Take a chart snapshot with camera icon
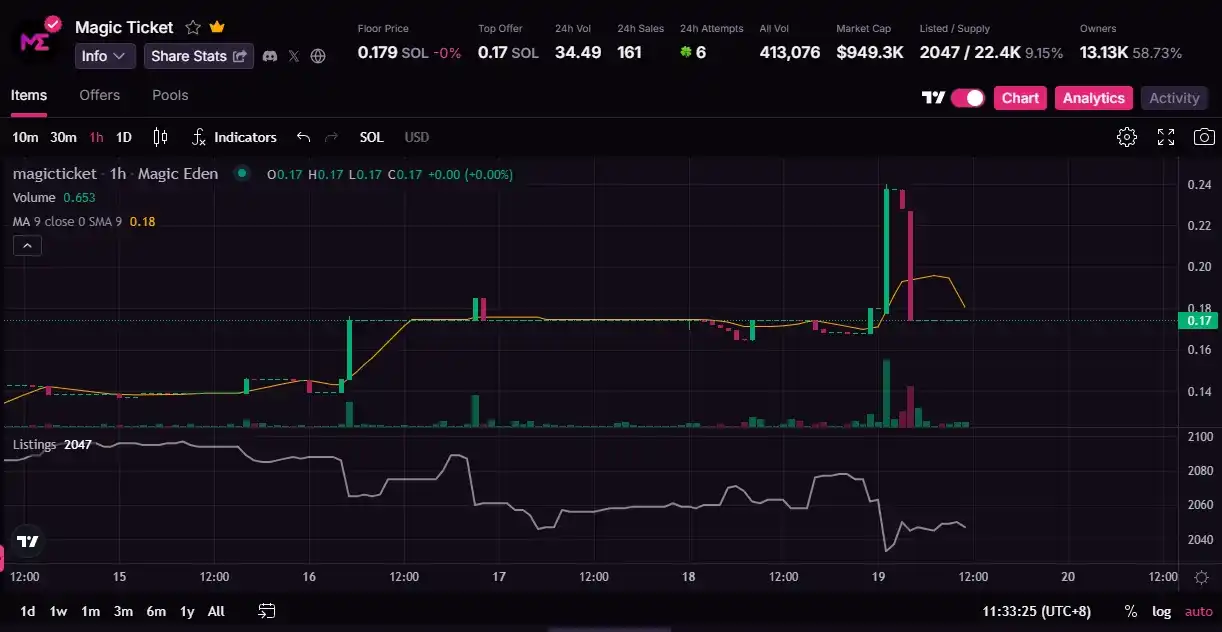Screen dimensions: 1222x632 [1205, 137]
